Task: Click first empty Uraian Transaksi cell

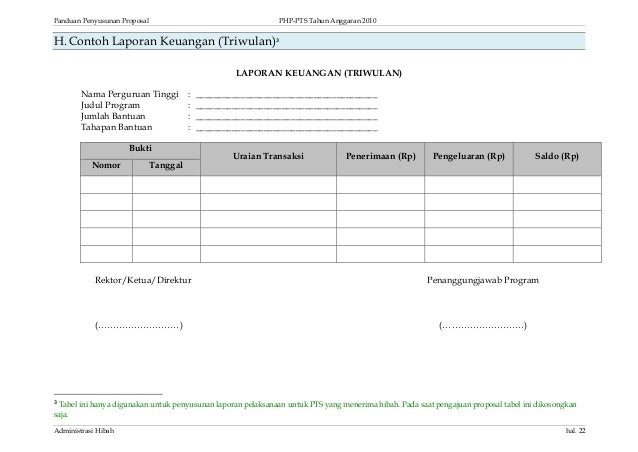Action: point(268,185)
